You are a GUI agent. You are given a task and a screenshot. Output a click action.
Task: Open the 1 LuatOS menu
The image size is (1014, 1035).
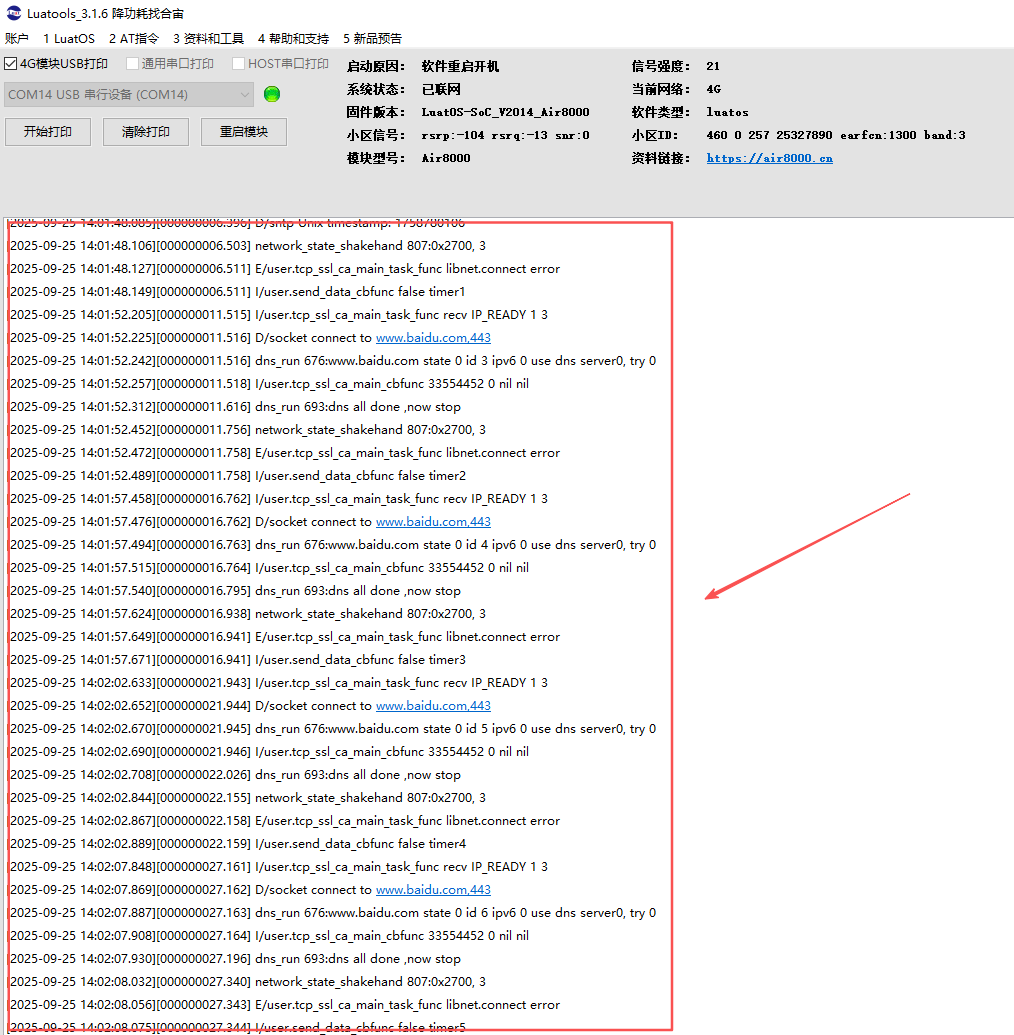[69, 38]
